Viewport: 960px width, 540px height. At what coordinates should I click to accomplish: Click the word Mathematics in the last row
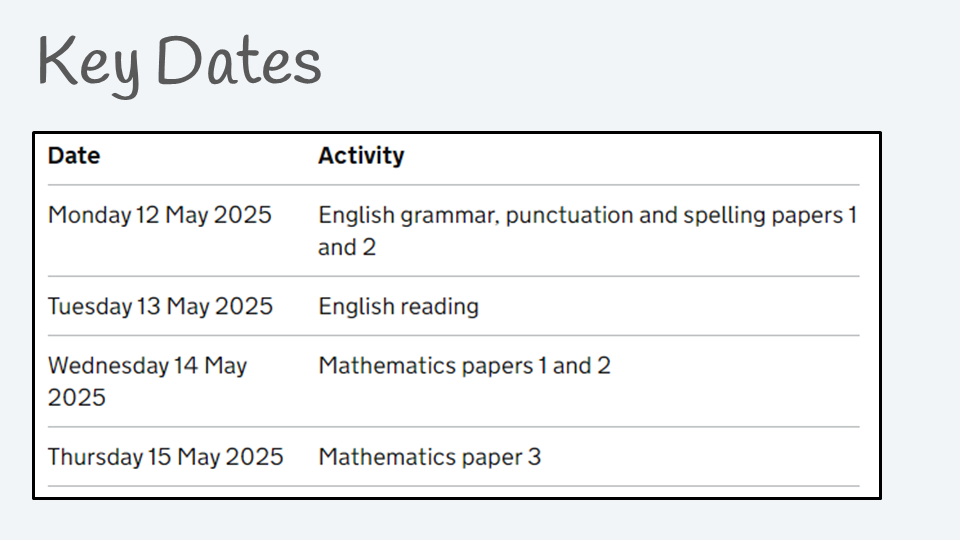click(387, 457)
